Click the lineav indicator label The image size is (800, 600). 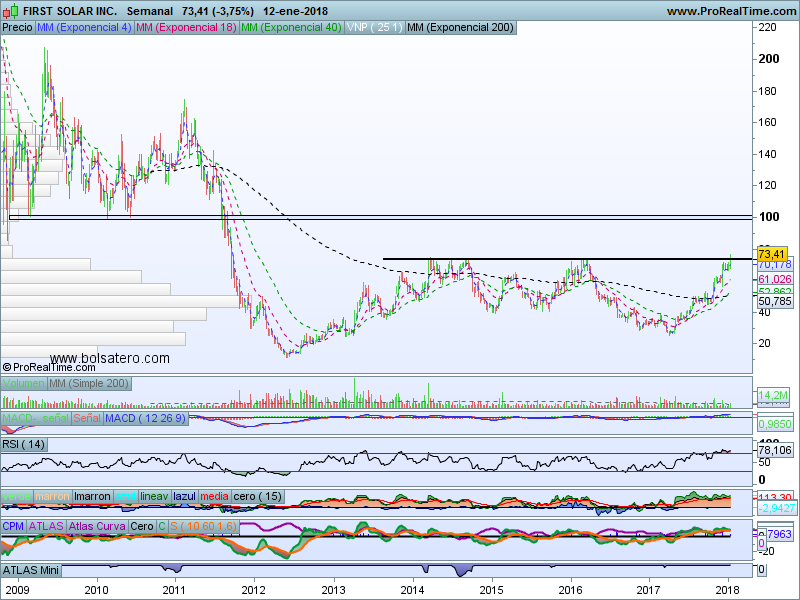tap(154, 496)
